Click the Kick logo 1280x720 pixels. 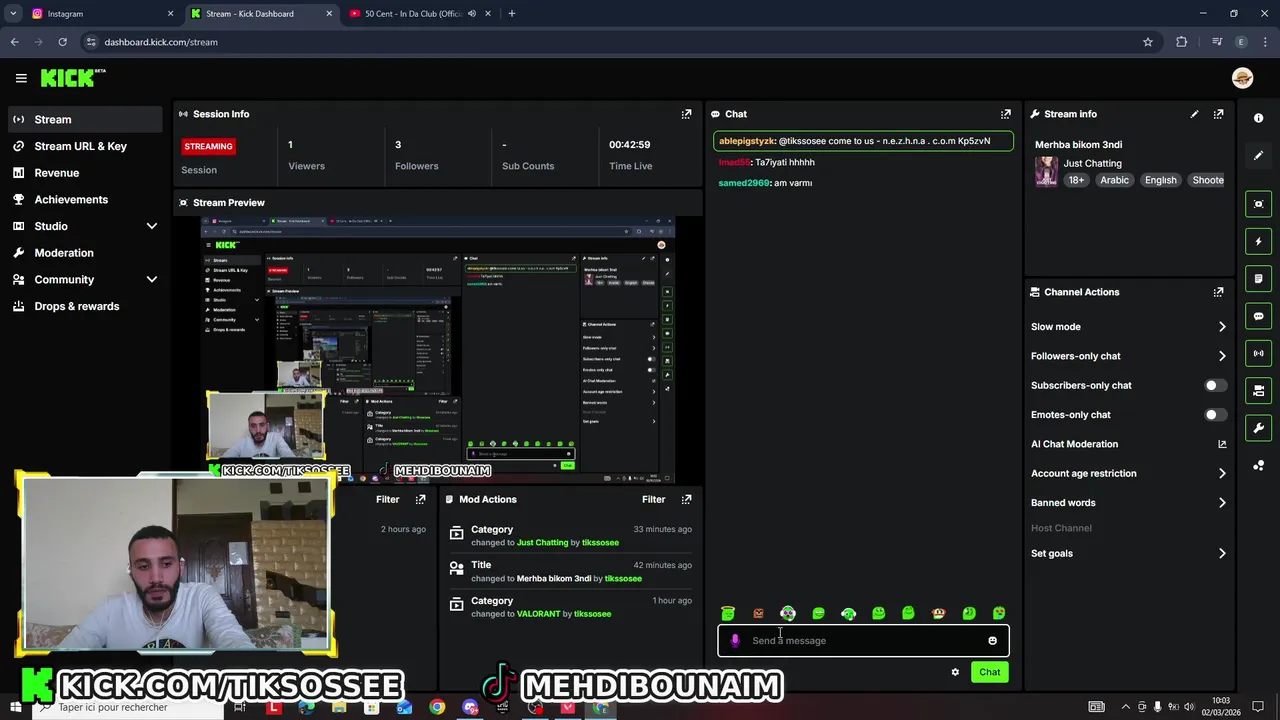pyautogui.click(x=72, y=78)
